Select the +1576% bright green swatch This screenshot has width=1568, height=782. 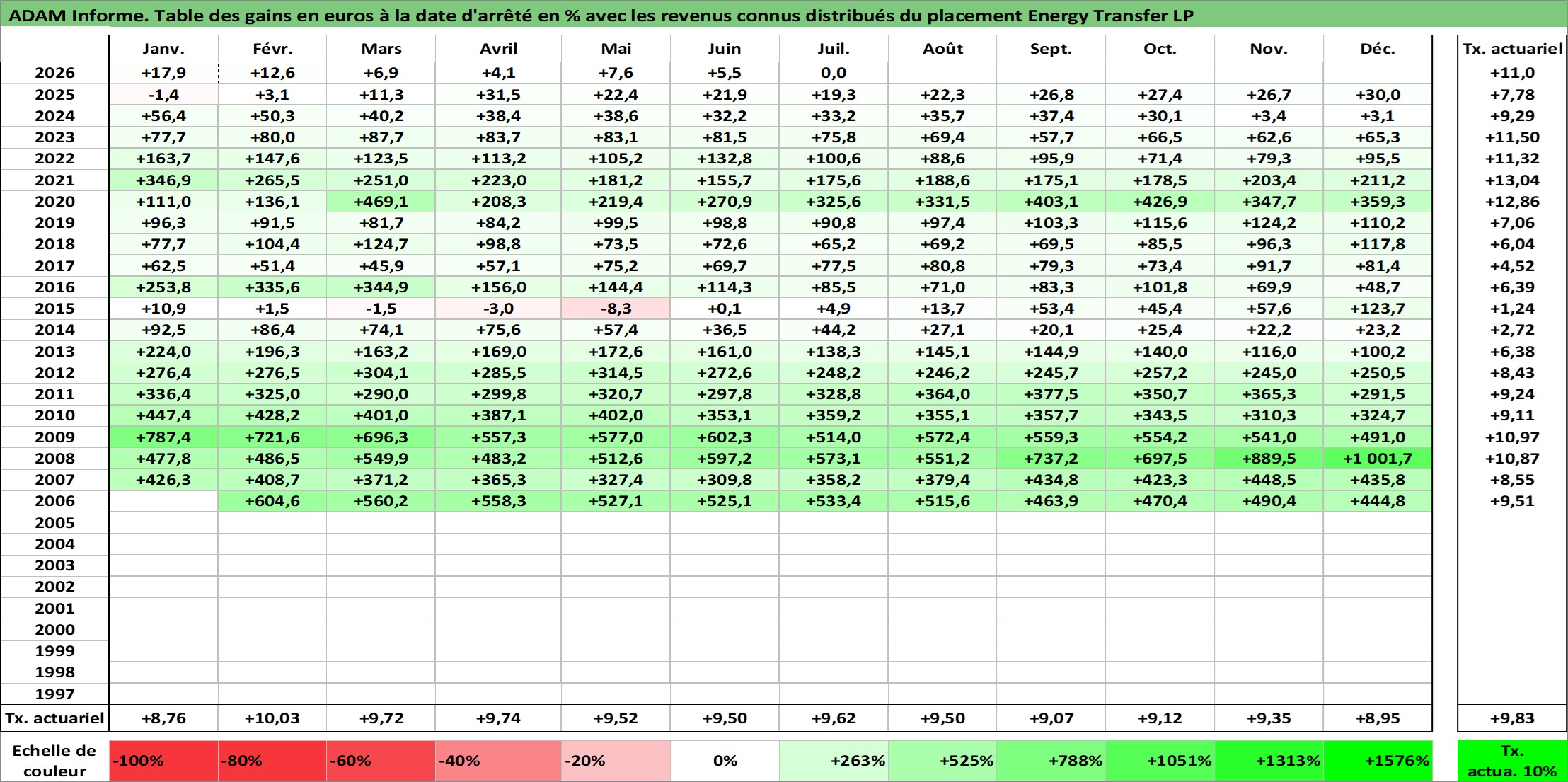point(1378,761)
